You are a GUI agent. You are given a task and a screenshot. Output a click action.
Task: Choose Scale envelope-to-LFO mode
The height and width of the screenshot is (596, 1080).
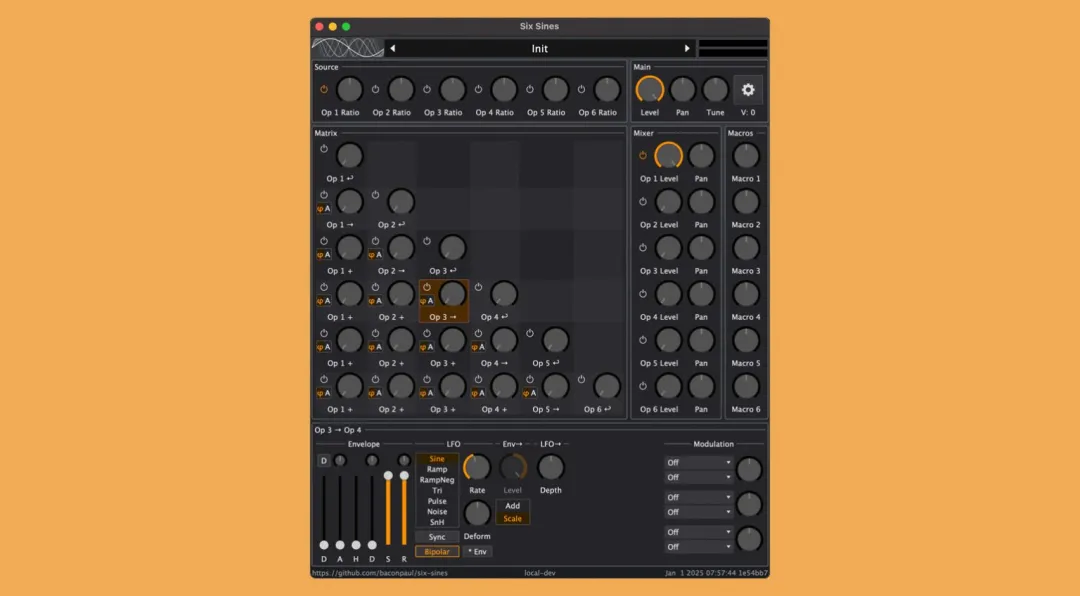pos(512,519)
